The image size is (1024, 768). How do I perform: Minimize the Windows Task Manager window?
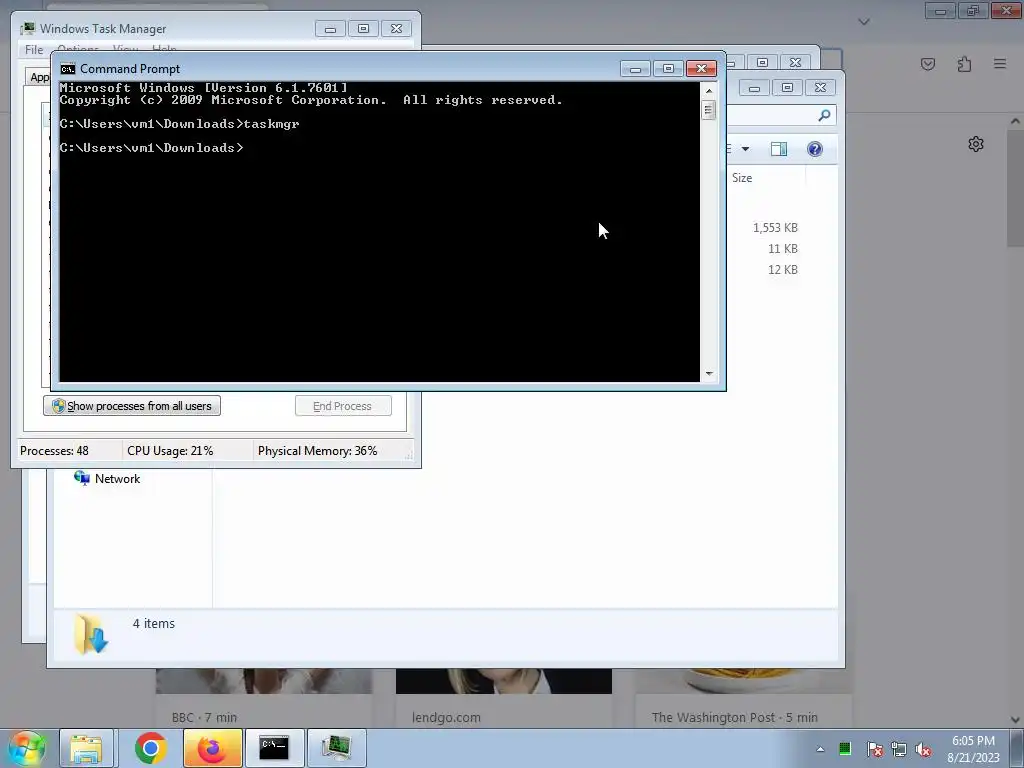(x=330, y=29)
